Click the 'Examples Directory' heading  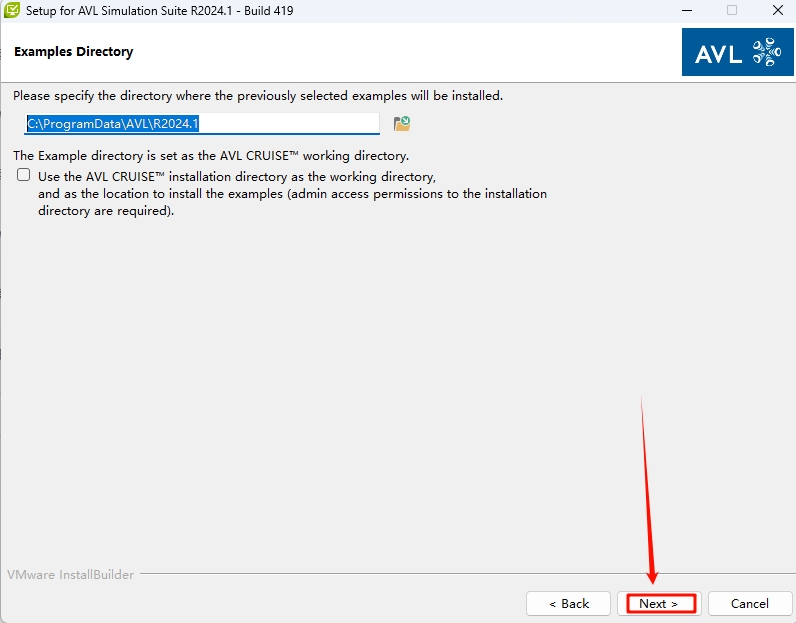73,51
